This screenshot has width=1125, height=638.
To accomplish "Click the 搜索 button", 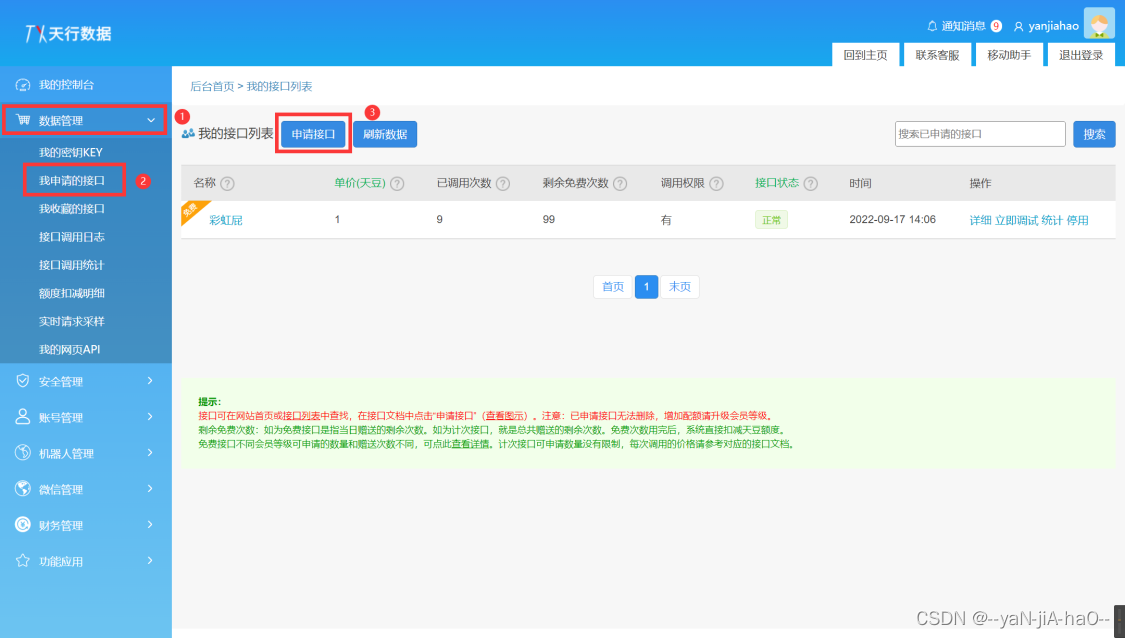I will coord(1094,134).
